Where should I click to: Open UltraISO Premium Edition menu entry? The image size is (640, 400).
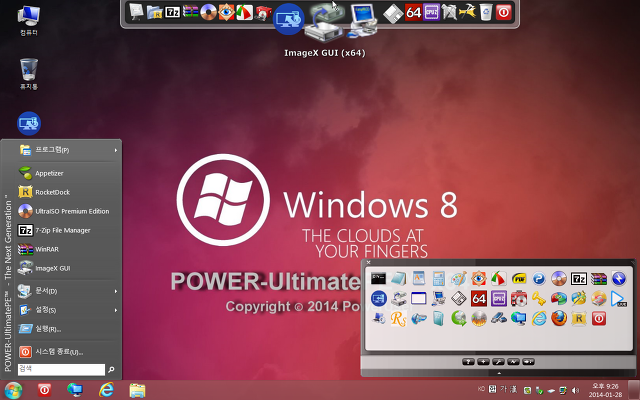(x=68, y=211)
